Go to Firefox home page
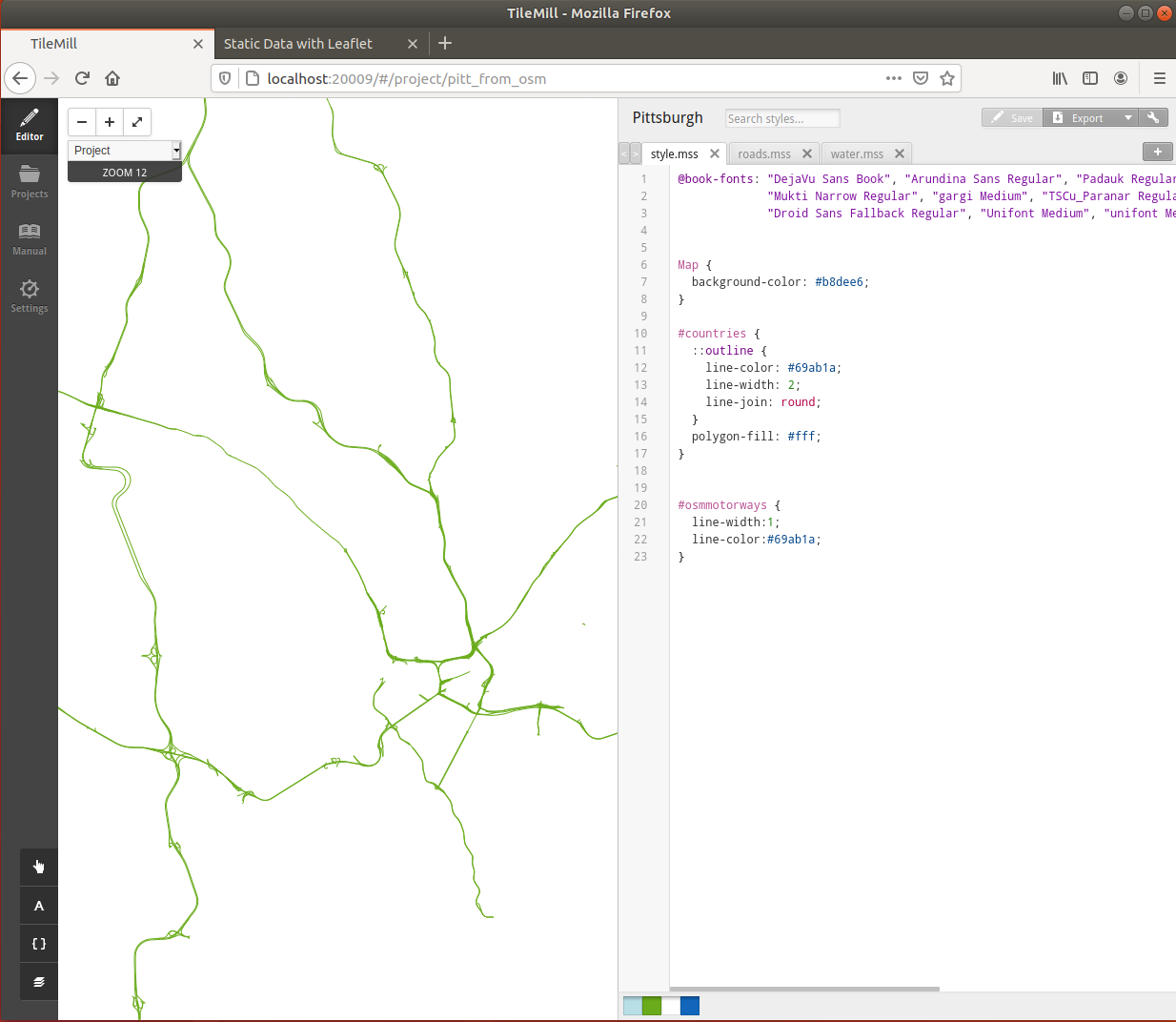Screen dimensions: 1176x1022 (x=112, y=78)
